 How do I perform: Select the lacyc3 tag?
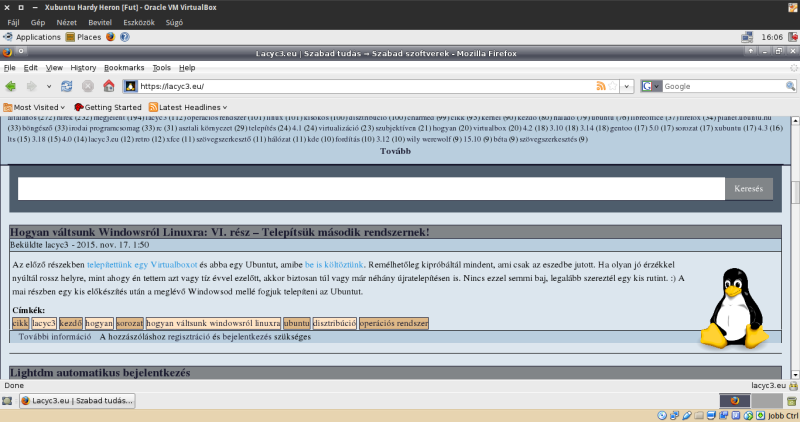point(44,323)
